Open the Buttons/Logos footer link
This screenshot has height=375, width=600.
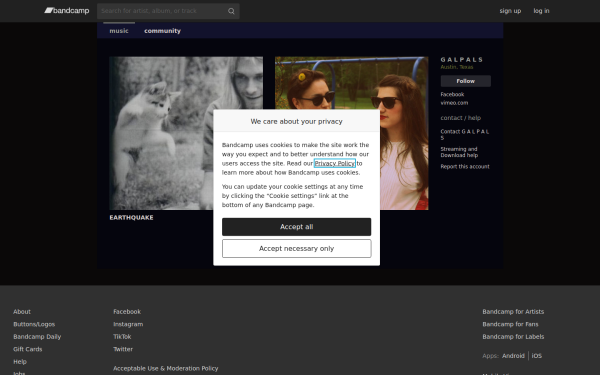click(x=34, y=324)
